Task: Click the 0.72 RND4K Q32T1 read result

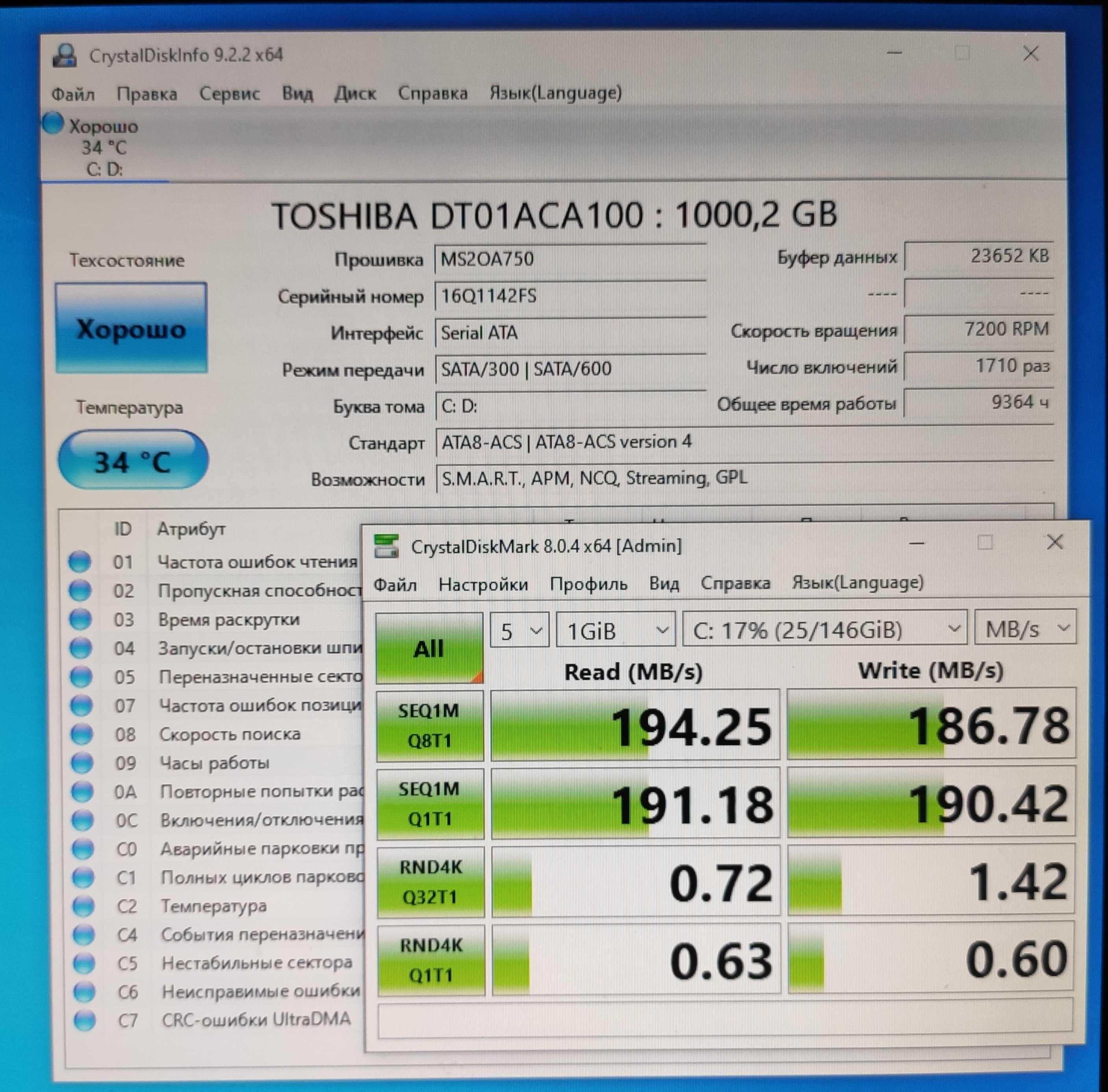Action: (x=636, y=882)
